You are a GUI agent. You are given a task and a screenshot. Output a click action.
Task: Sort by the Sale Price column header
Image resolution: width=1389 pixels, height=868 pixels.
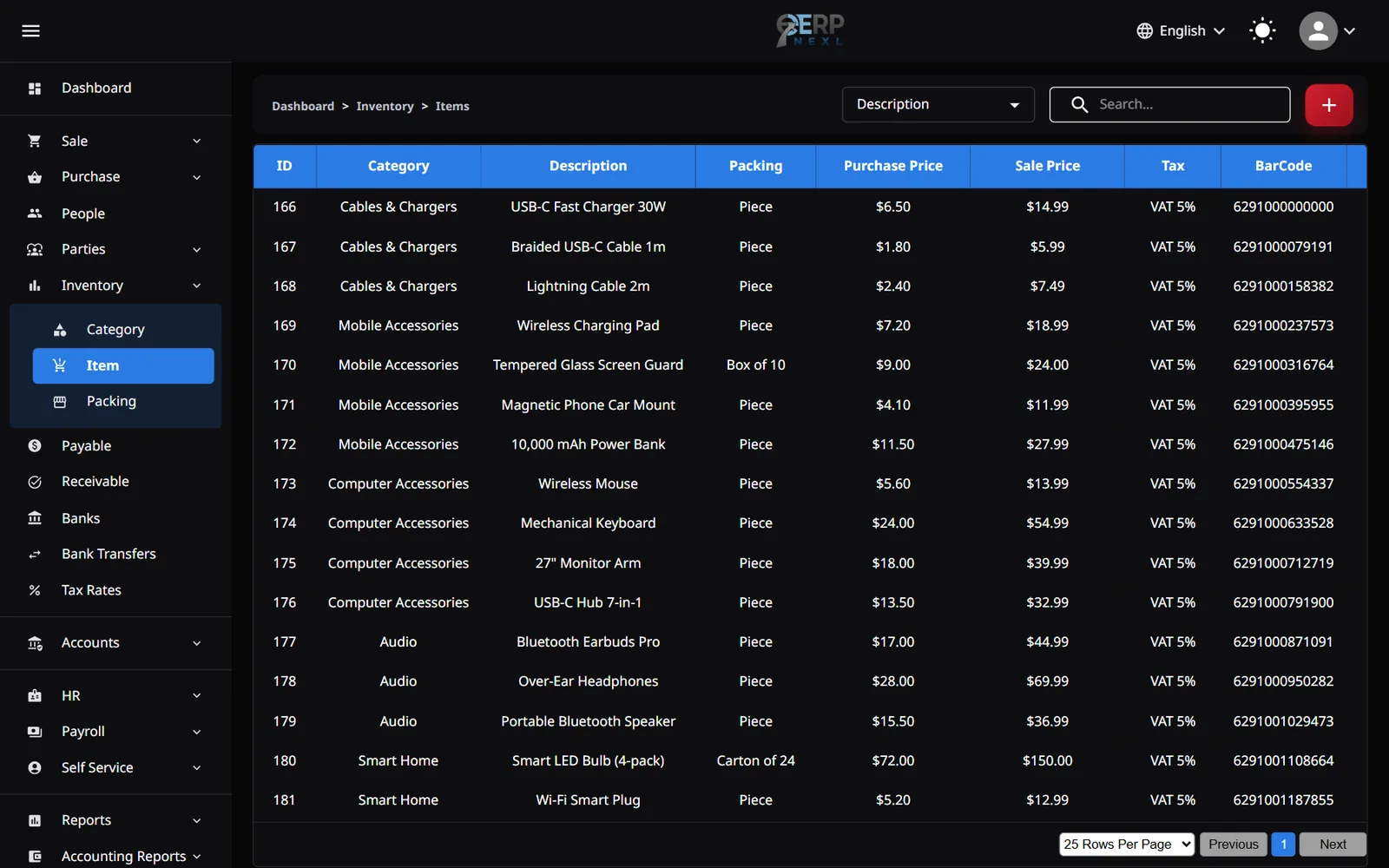click(x=1047, y=166)
